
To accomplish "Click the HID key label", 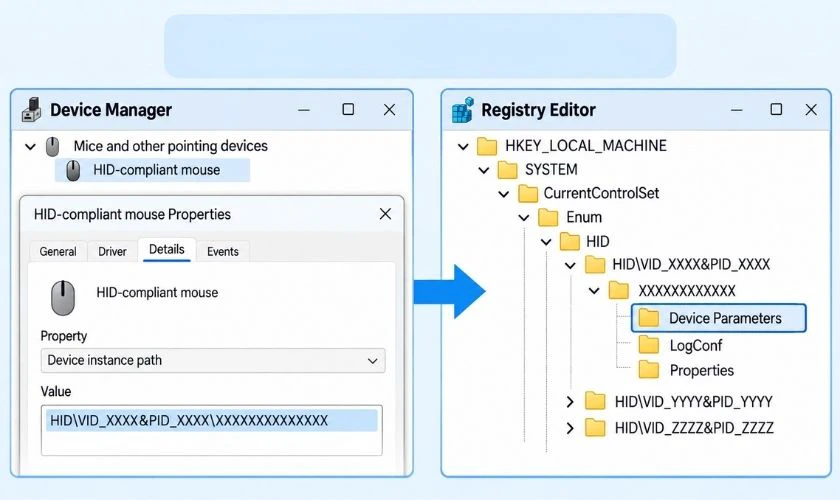I will click(597, 242).
